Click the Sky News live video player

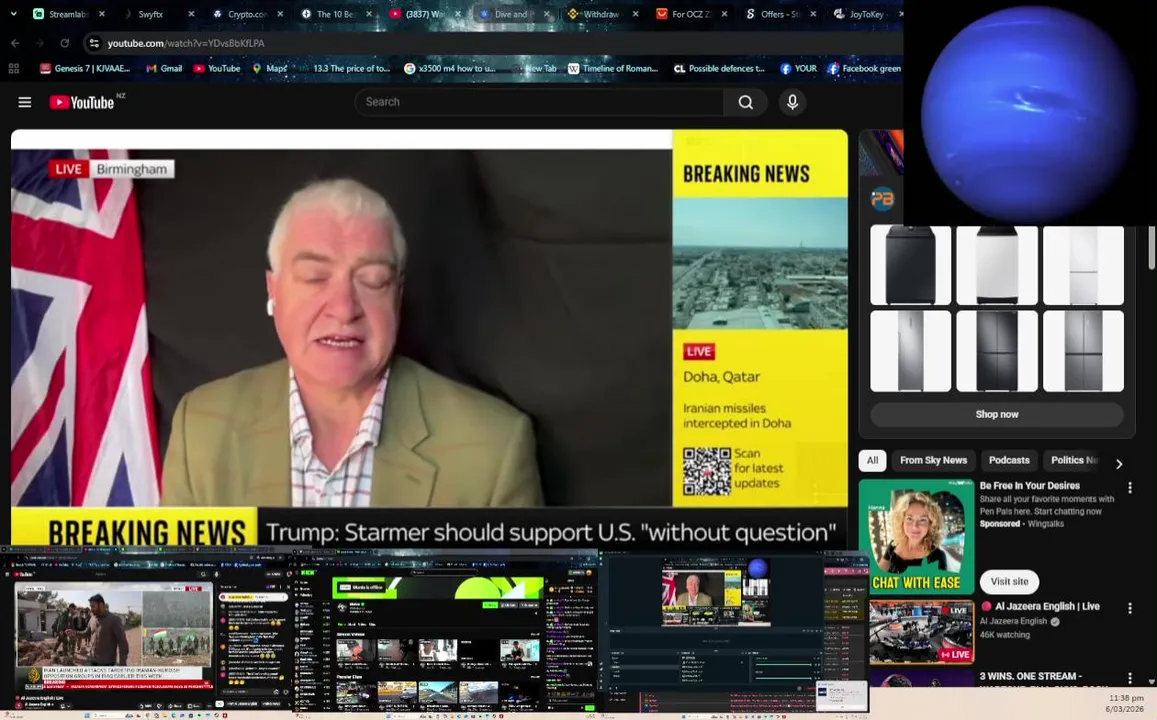pos(429,339)
